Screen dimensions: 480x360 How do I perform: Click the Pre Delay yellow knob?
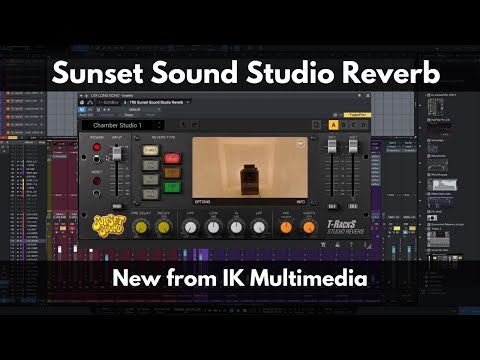tap(141, 228)
